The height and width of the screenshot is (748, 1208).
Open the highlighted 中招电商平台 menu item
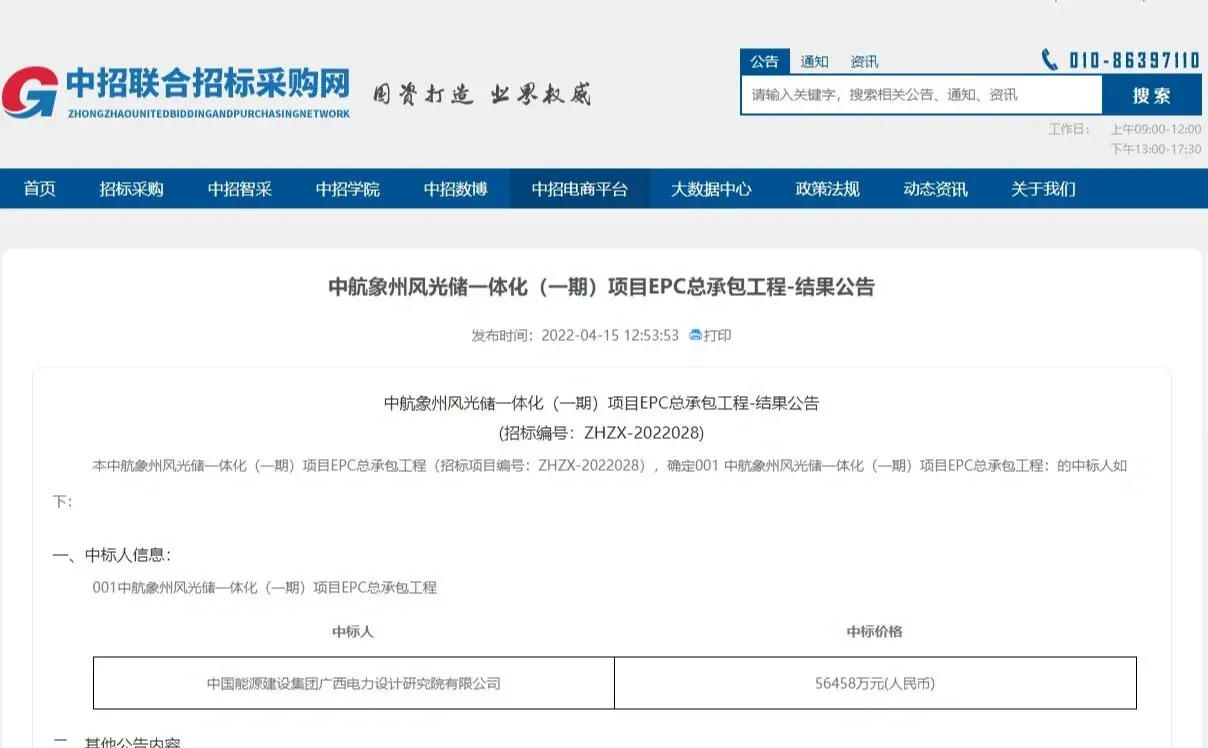point(580,189)
